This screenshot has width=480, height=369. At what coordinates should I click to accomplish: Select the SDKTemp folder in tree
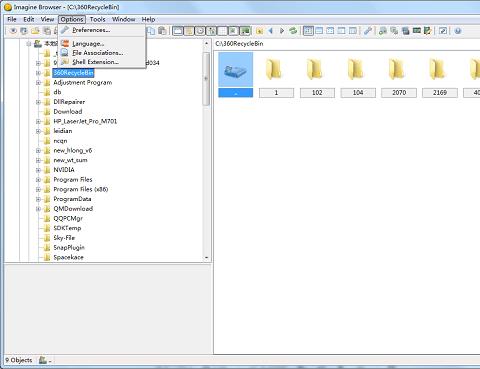tap(67, 228)
